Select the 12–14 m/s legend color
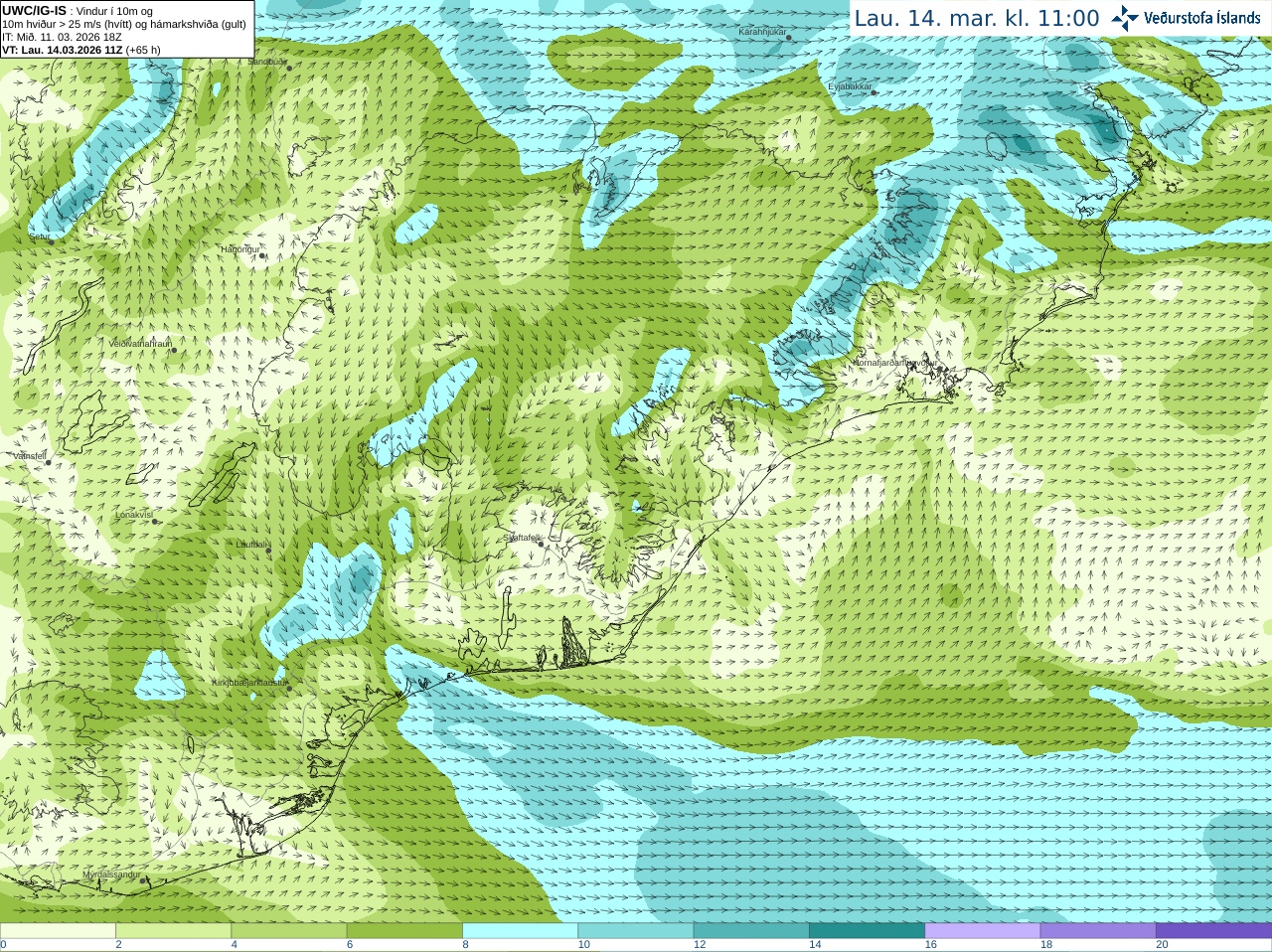The height and width of the screenshot is (952, 1272). [751, 930]
